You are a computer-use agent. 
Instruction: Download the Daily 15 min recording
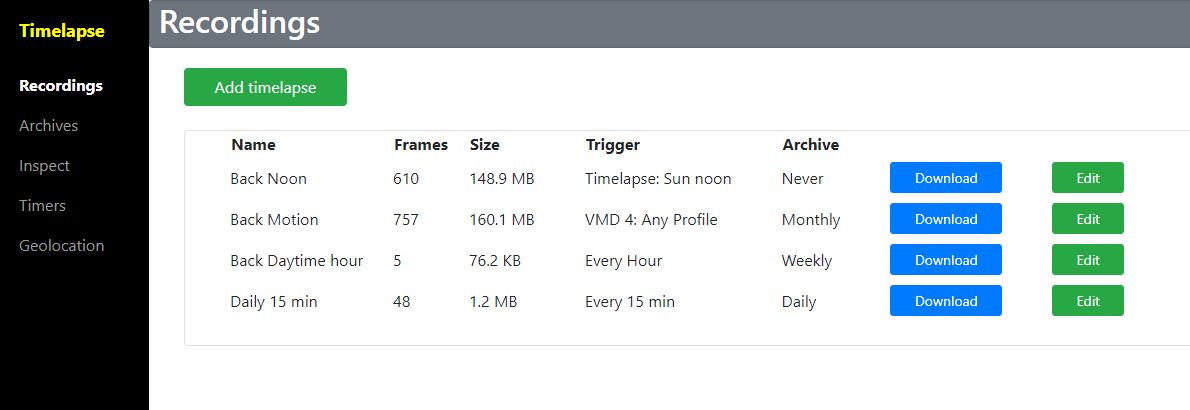click(x=945, y=301)
